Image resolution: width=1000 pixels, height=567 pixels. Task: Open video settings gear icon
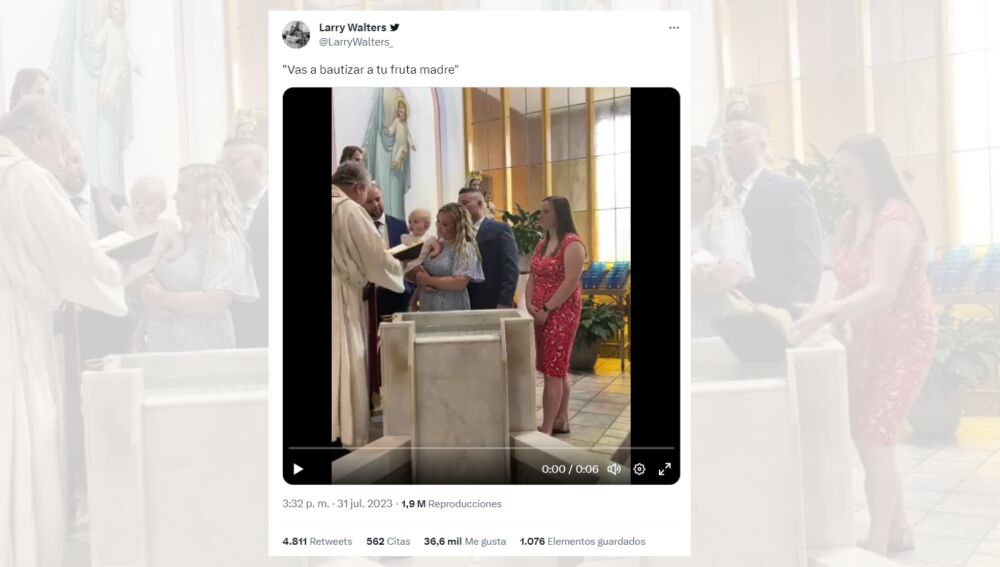coord(640,469)
